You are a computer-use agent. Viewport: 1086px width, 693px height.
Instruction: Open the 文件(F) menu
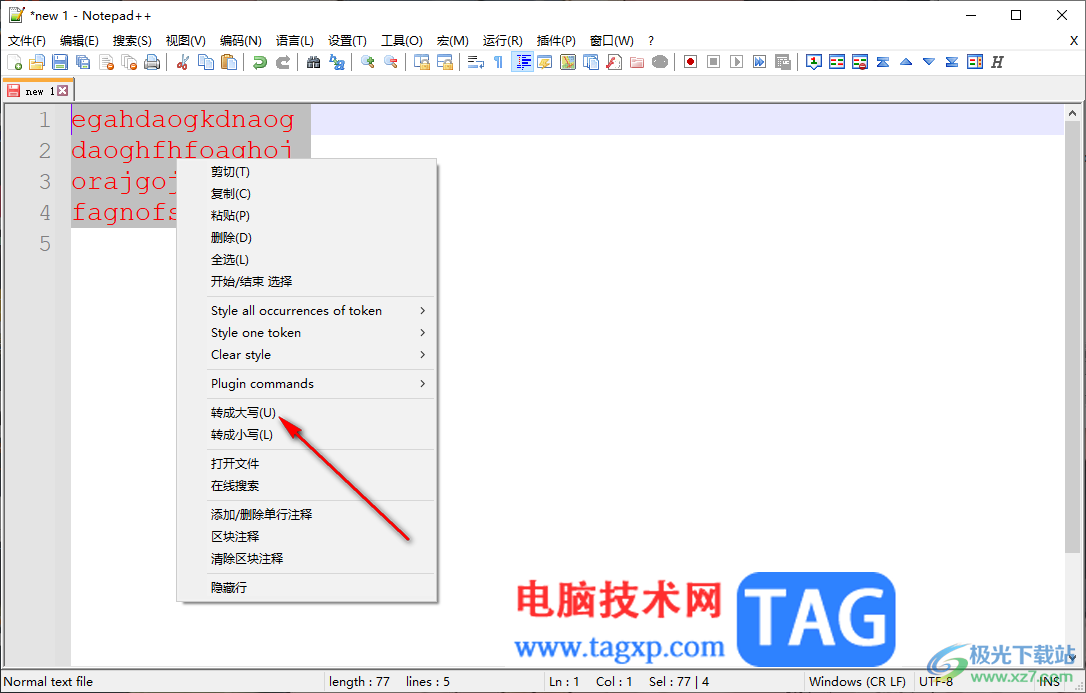[x=27, y=41]
